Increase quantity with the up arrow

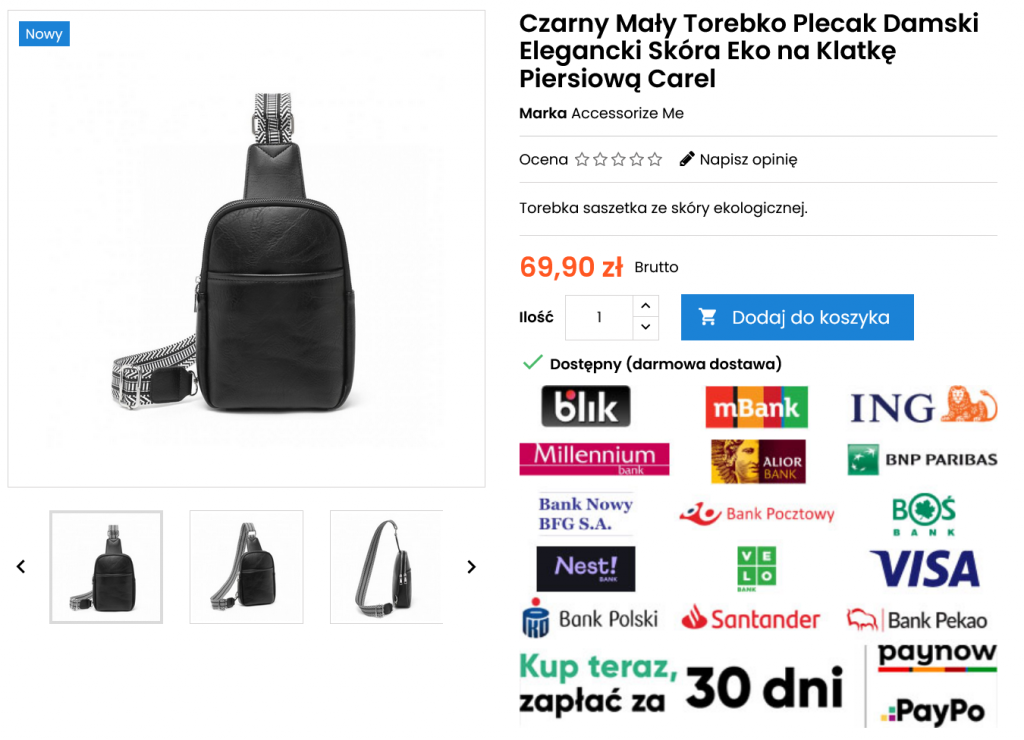tap(645, 306)
